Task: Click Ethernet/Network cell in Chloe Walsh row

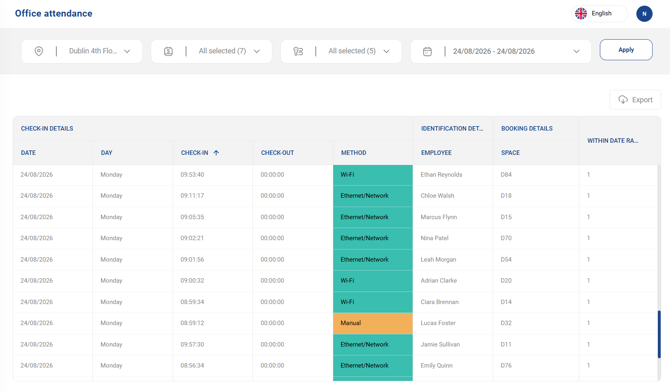Action: click(373, 196)
